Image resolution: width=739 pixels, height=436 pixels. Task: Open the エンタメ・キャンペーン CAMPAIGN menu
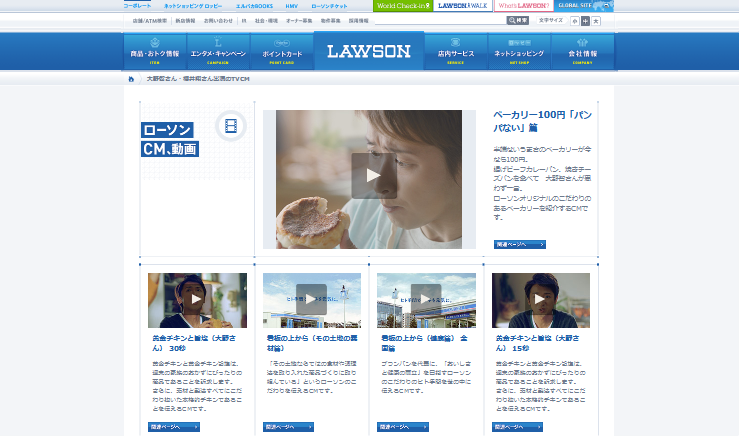click(218, 52)
